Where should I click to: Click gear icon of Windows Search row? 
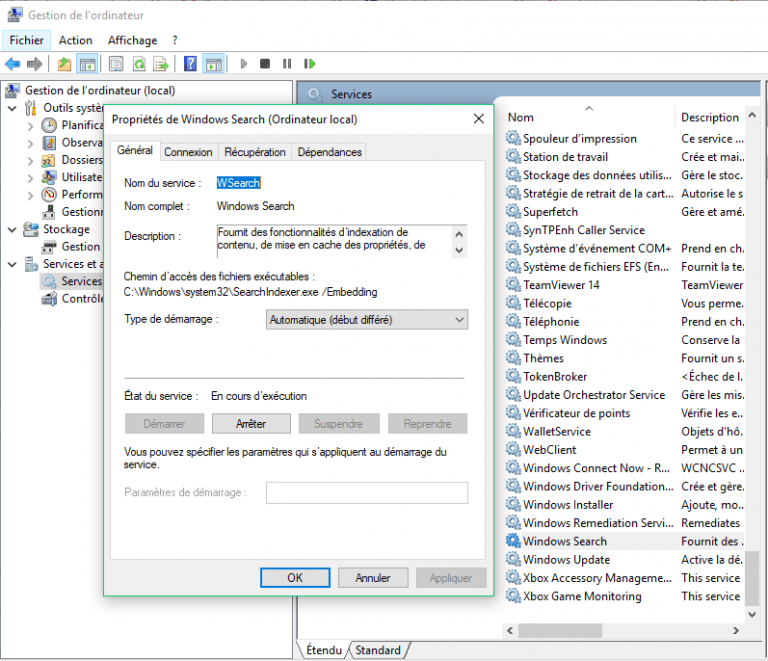[513, 541]
